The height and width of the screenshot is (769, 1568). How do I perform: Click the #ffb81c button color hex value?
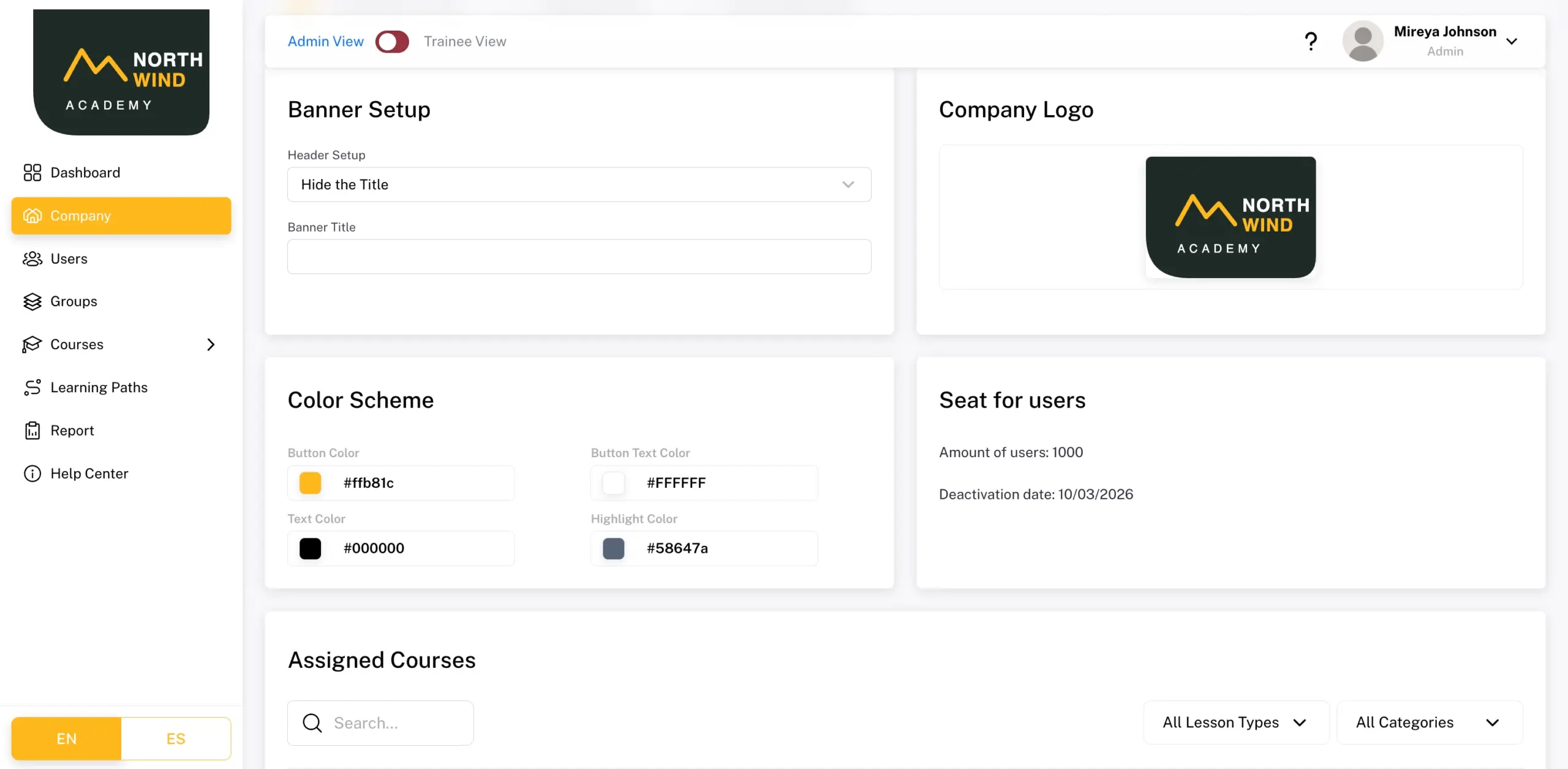pyautogui.click(x=369, y=483)
